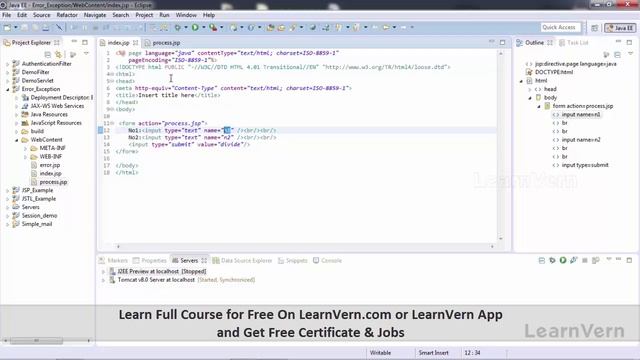Click Collapse All icon in Project Explorer

point(48,54)
